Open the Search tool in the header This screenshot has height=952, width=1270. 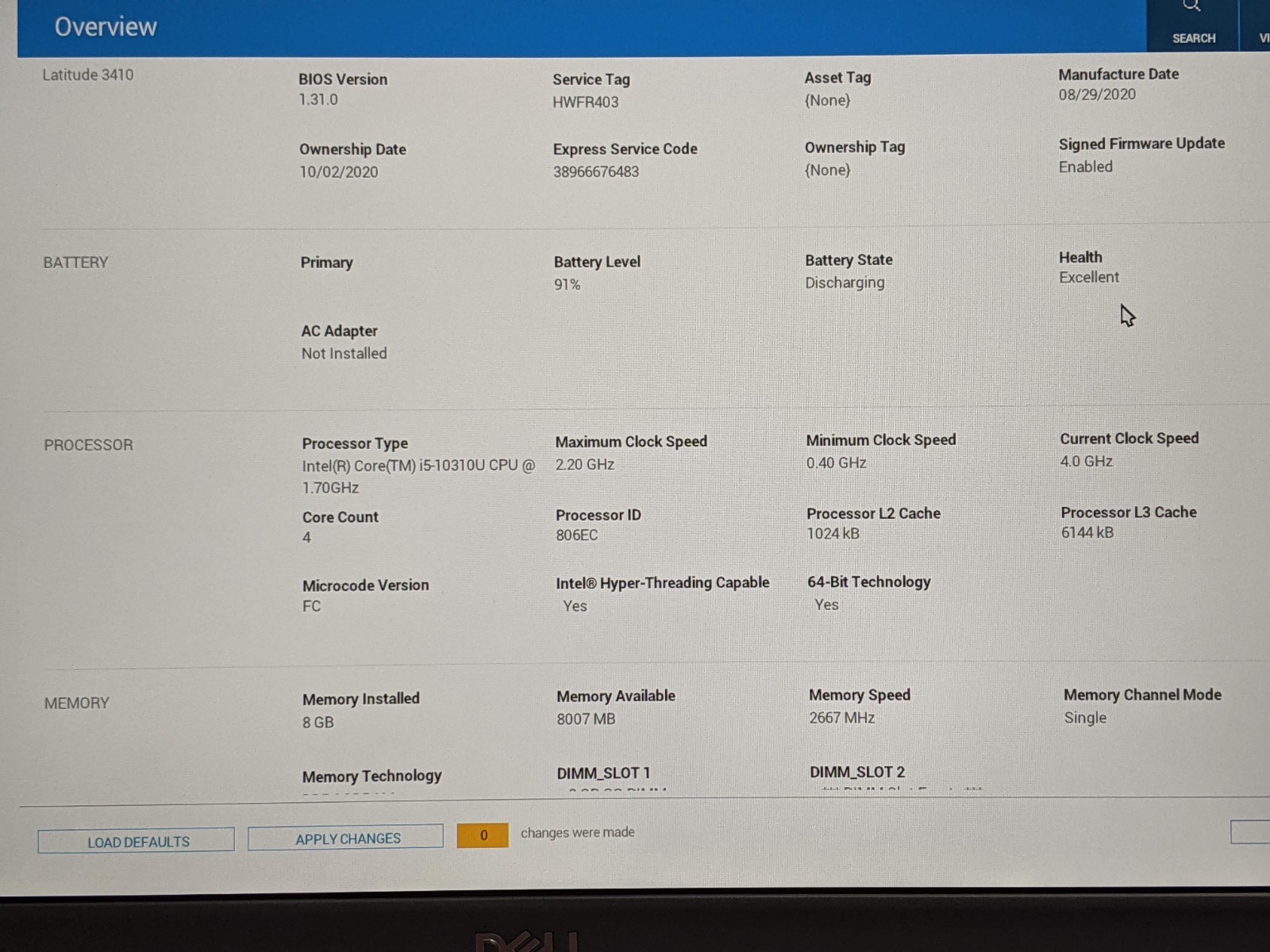click(x=1193, y=25)
